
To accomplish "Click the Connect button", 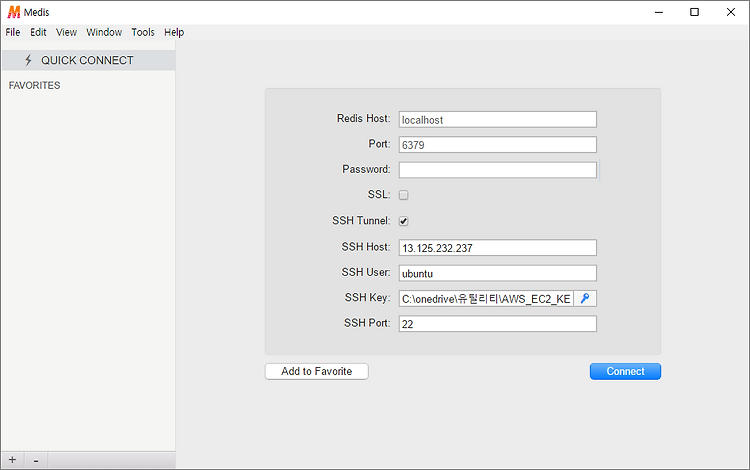I will point(625,372).
